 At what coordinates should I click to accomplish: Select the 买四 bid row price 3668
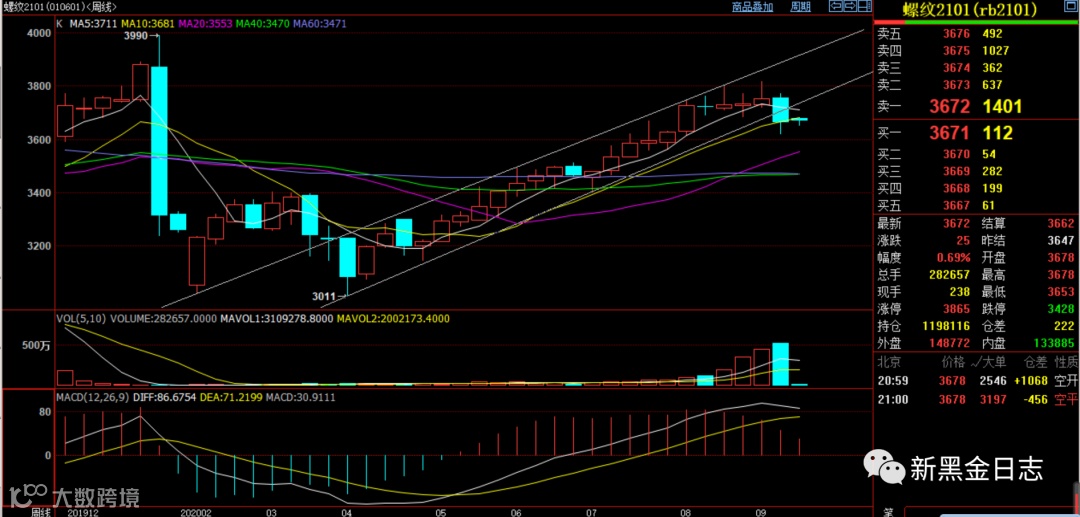point(958,188)
